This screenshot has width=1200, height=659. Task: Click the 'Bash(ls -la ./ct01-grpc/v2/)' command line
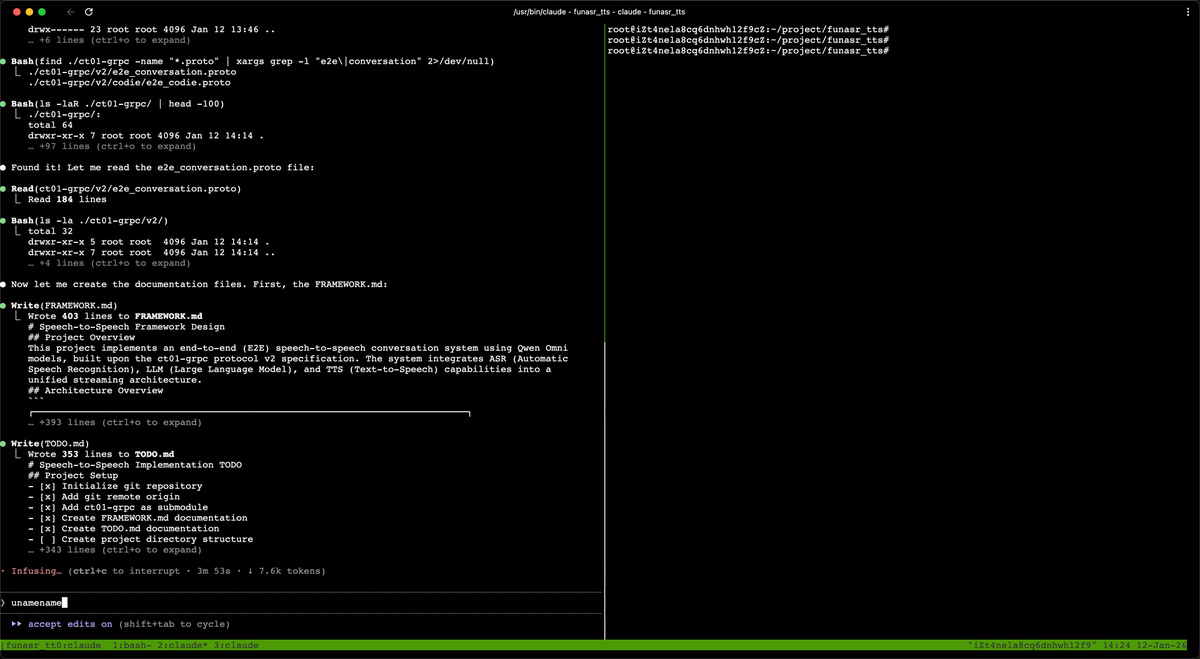(90, 221)
